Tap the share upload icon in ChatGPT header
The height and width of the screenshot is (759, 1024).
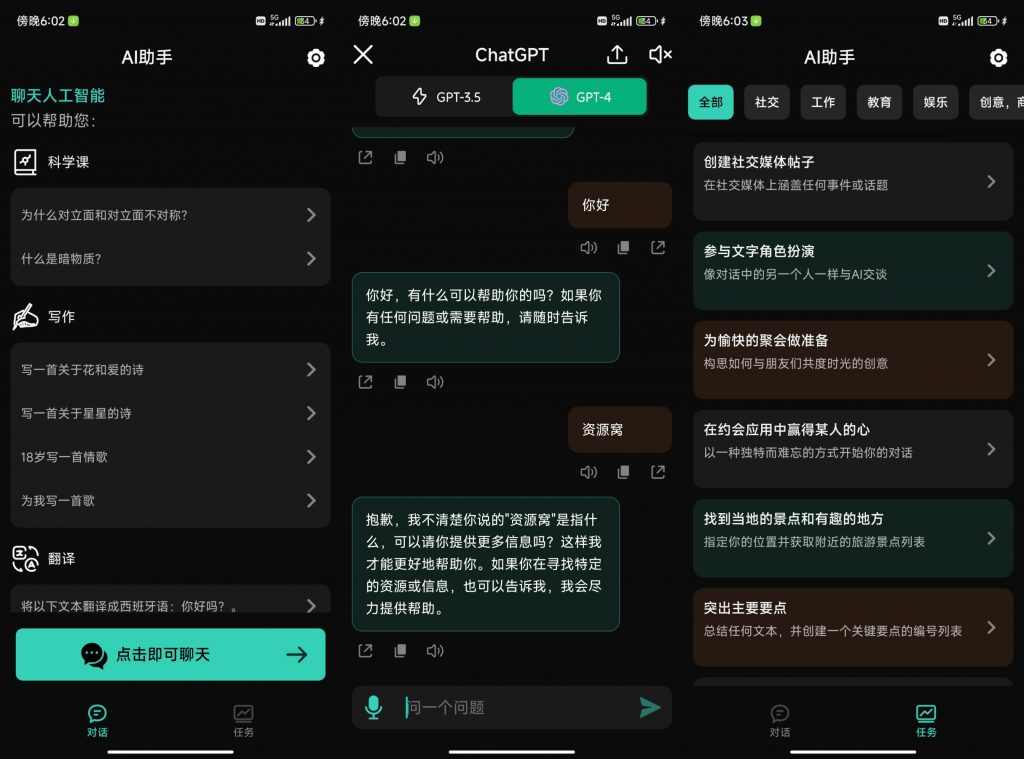[x=617, y=54]
